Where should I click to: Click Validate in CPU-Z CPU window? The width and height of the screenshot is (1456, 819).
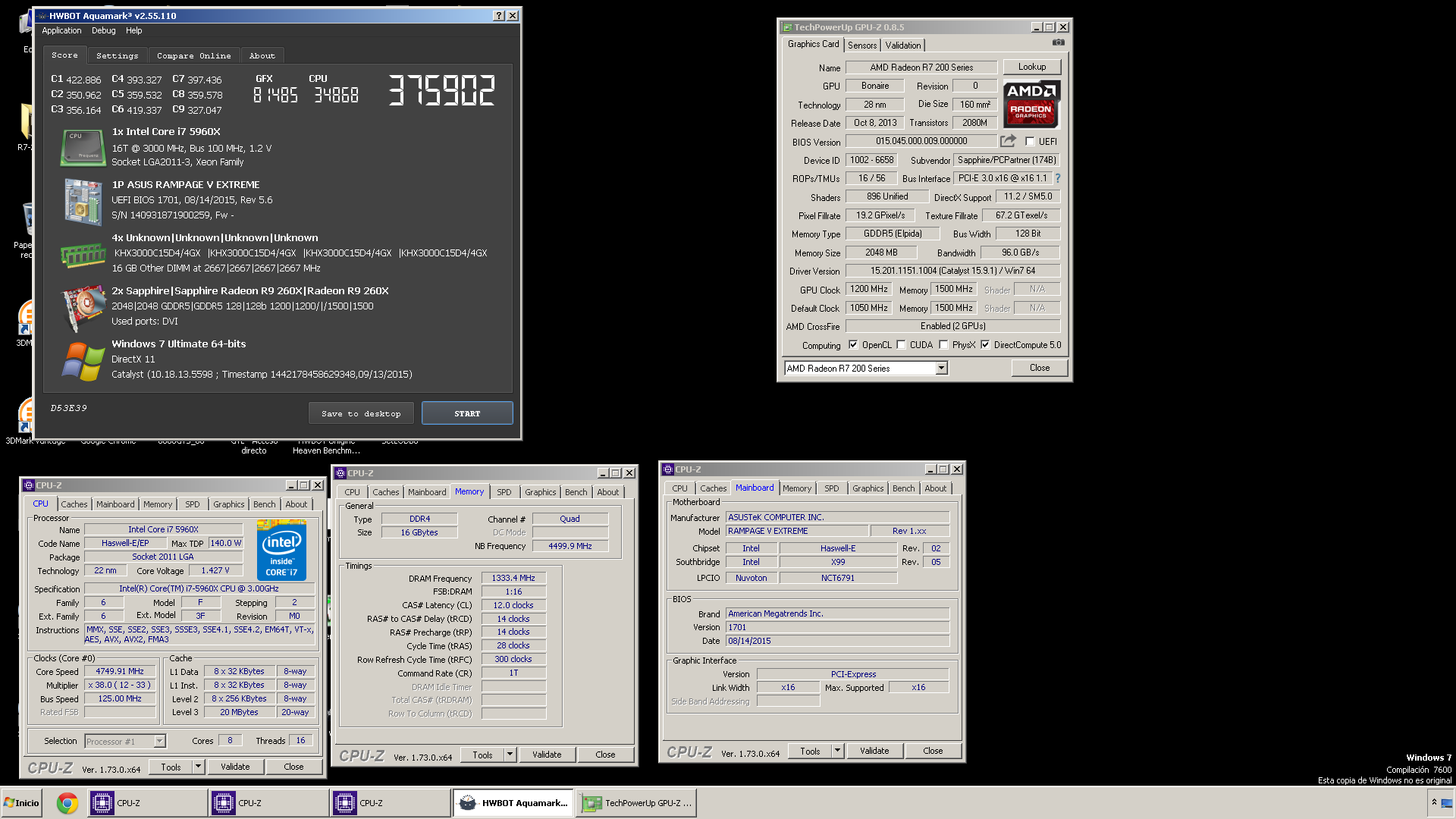pyautogui.click(x=235, y=767)
